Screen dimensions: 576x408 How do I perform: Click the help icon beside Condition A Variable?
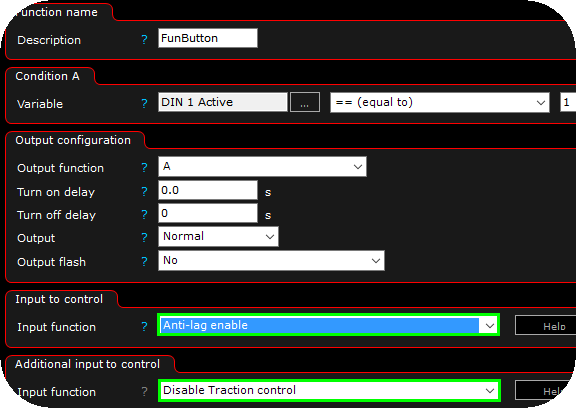pos(144,103)
